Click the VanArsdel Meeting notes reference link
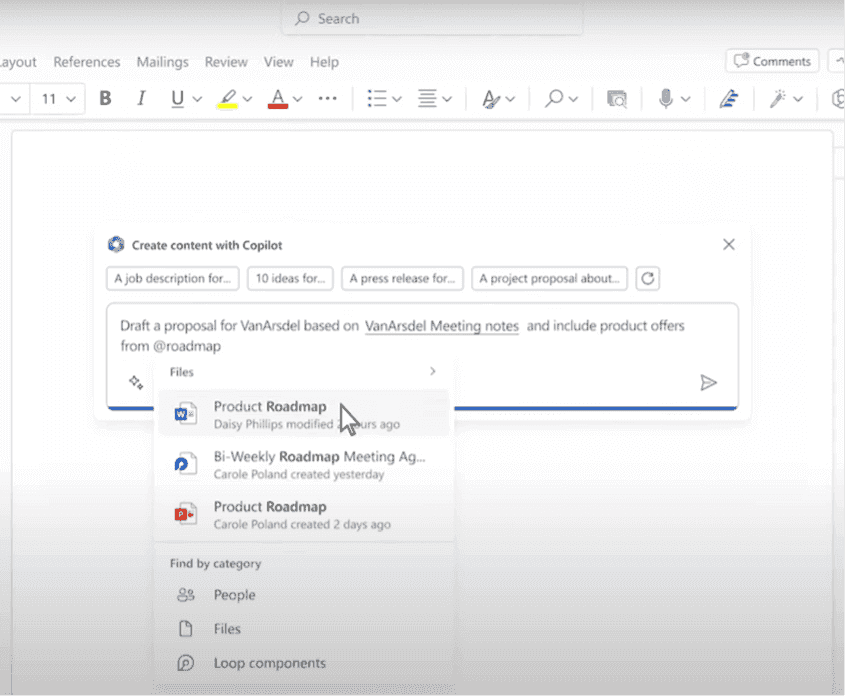This screenshot has width=849, height=699. tap(442, 326)
